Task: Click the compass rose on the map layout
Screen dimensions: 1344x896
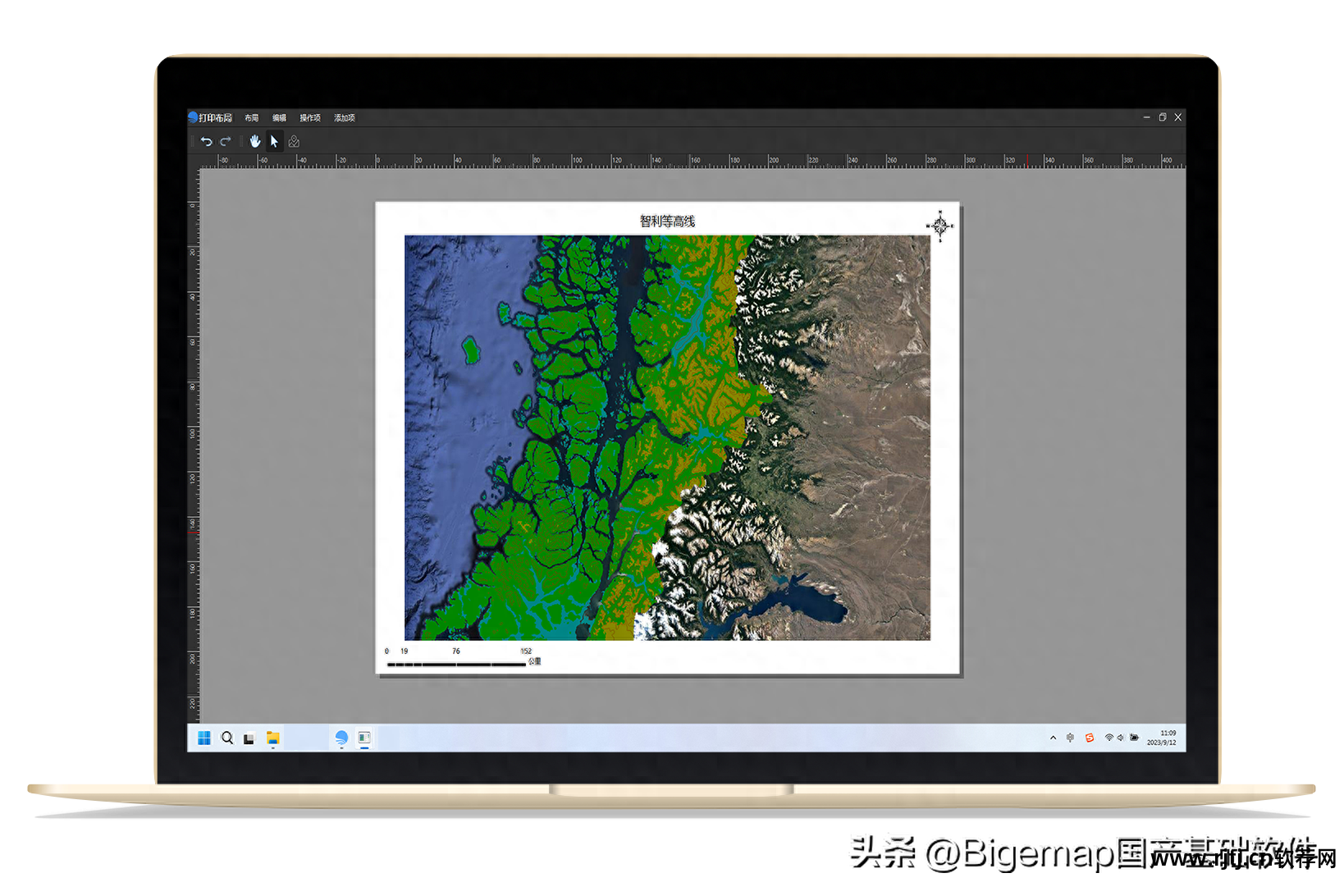Action: pos(940,225)
